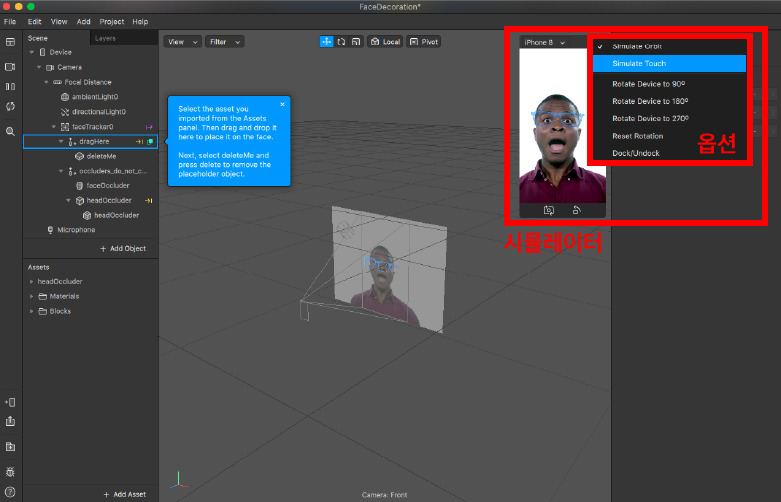The image size is (781, 502).
Task: Click the phone icon beside Device
Action: click(42, 52)
